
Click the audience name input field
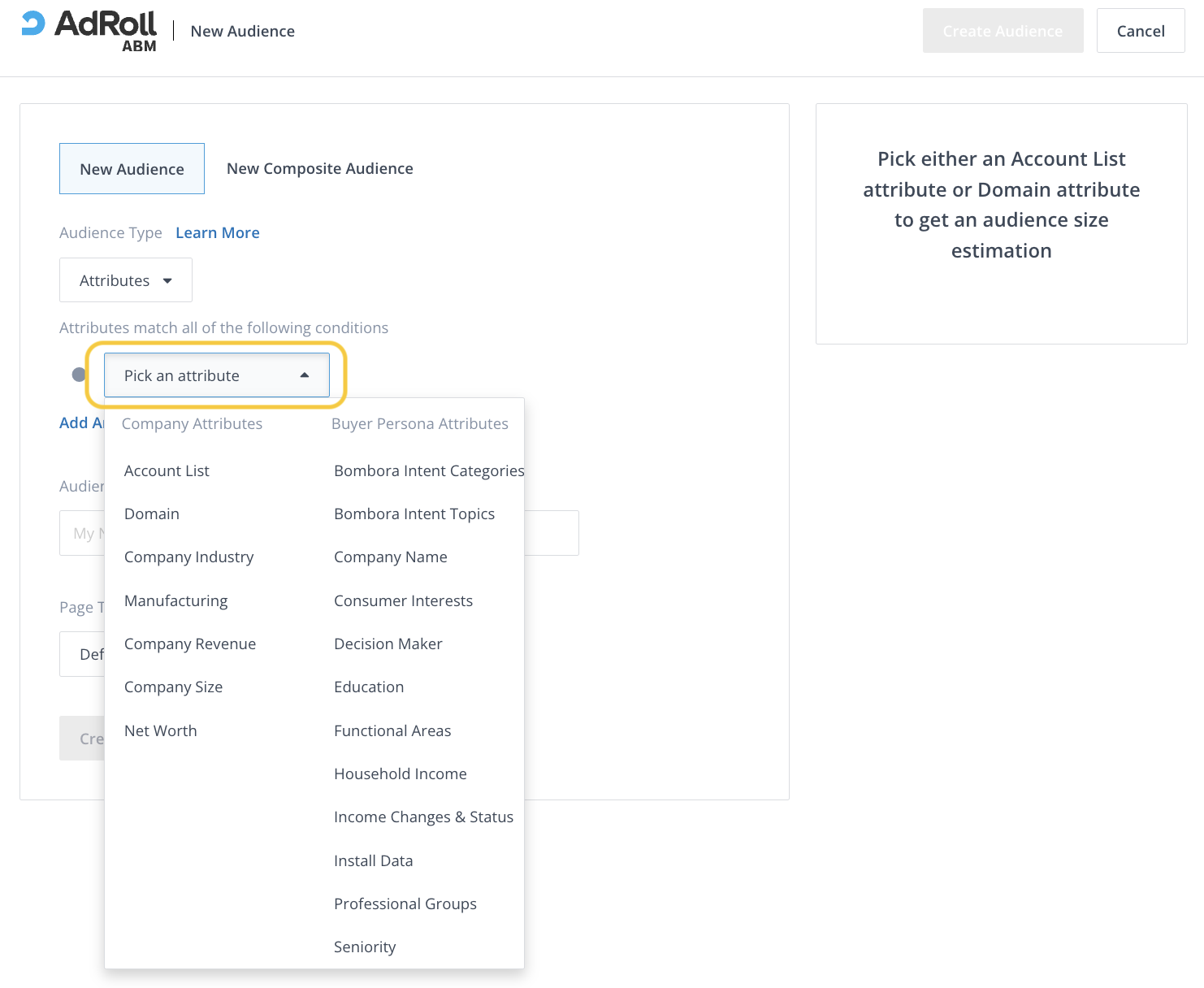(552, 533)
